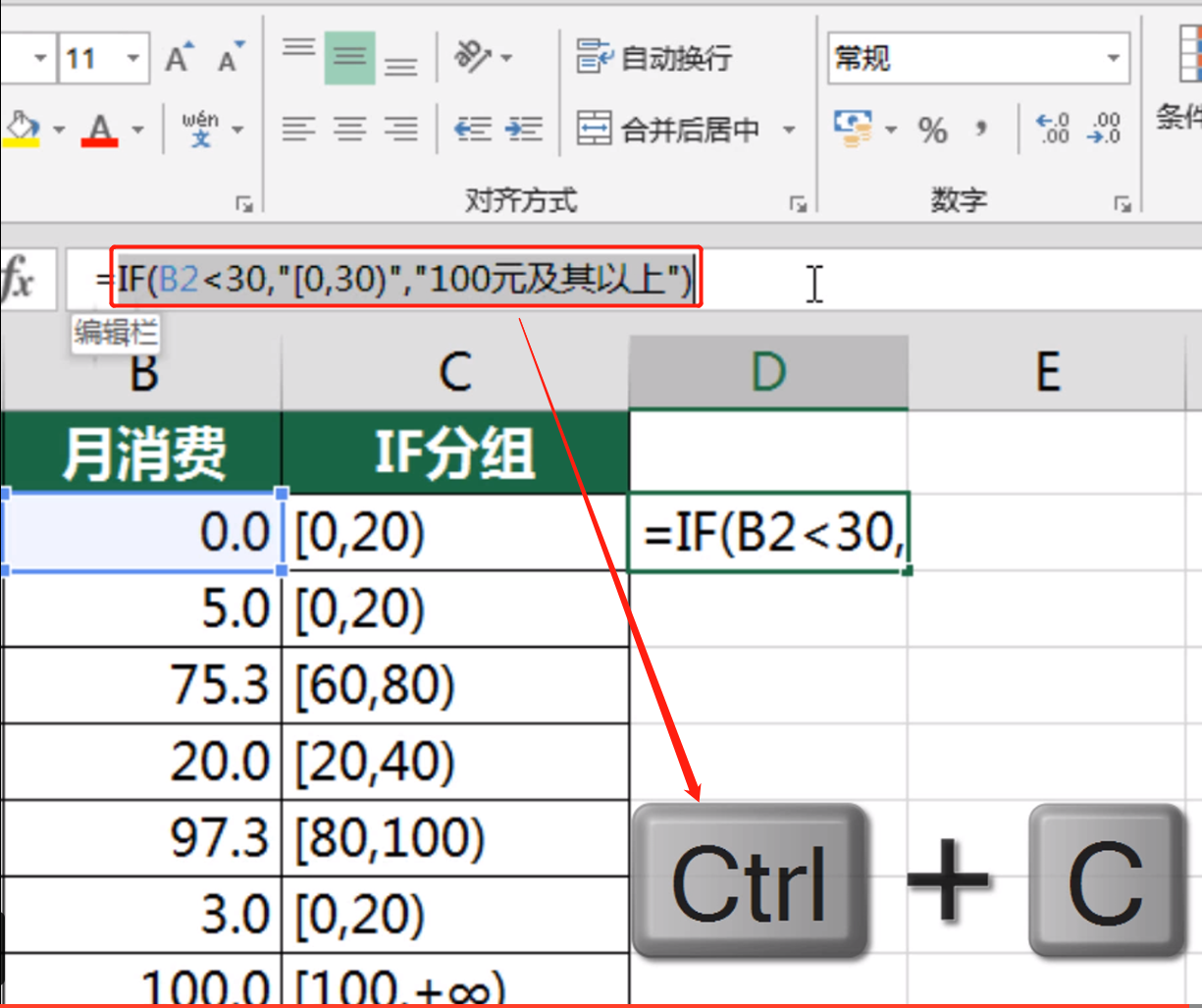Image resolution: width=1202 pixels, height=1008 pixels.
Task: Align text right
Action: 400,129
